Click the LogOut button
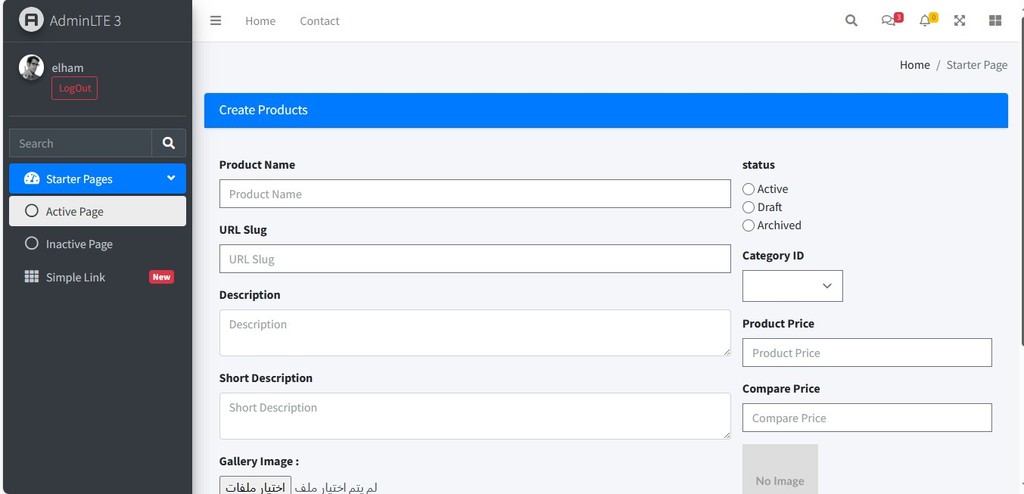Image resolution: width=1024 pixels, height=494 pixels. click(x=74, y=88)
